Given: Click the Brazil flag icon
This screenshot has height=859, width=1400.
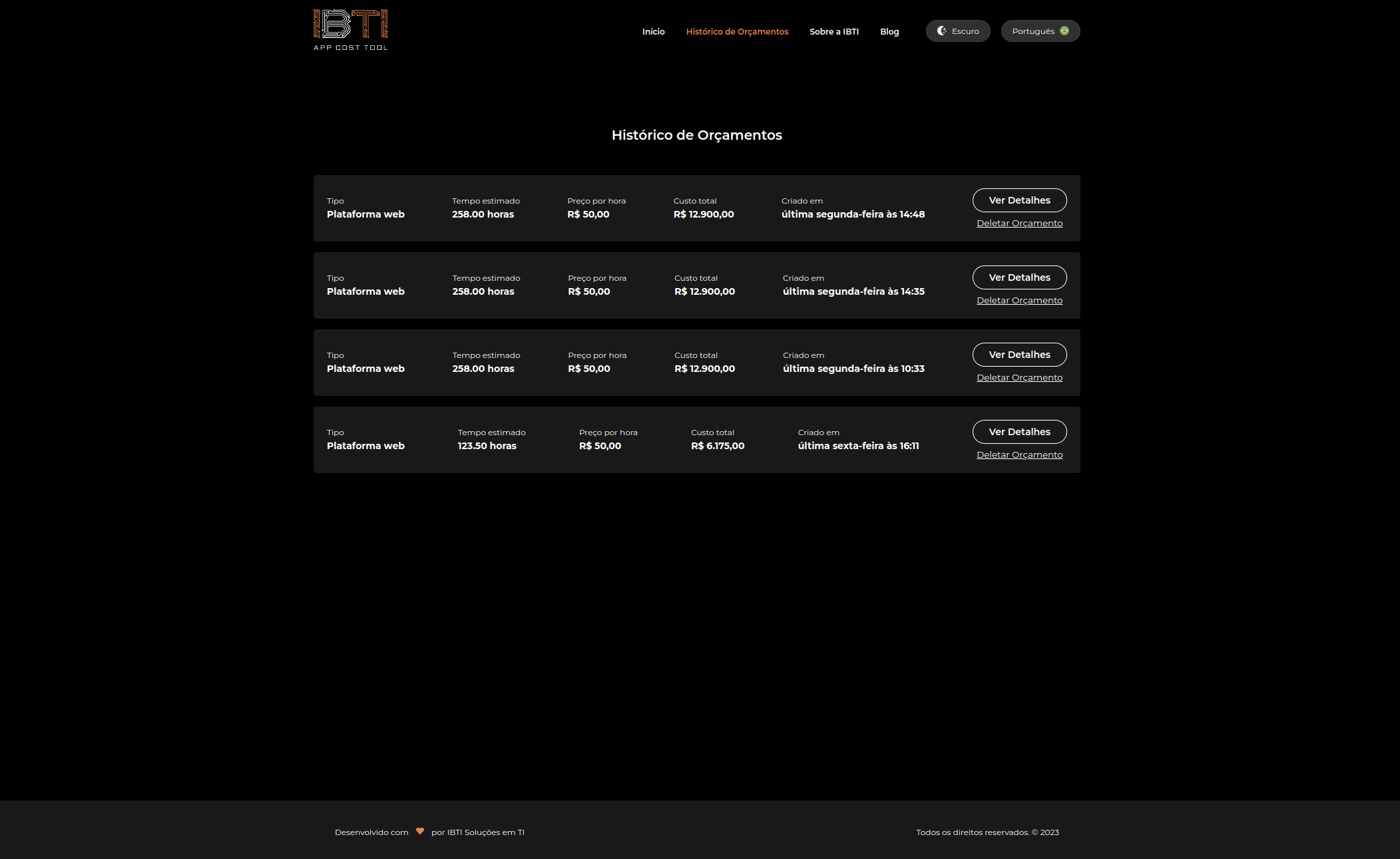Looking at the screenshot, I should (x=1064, y=31).
